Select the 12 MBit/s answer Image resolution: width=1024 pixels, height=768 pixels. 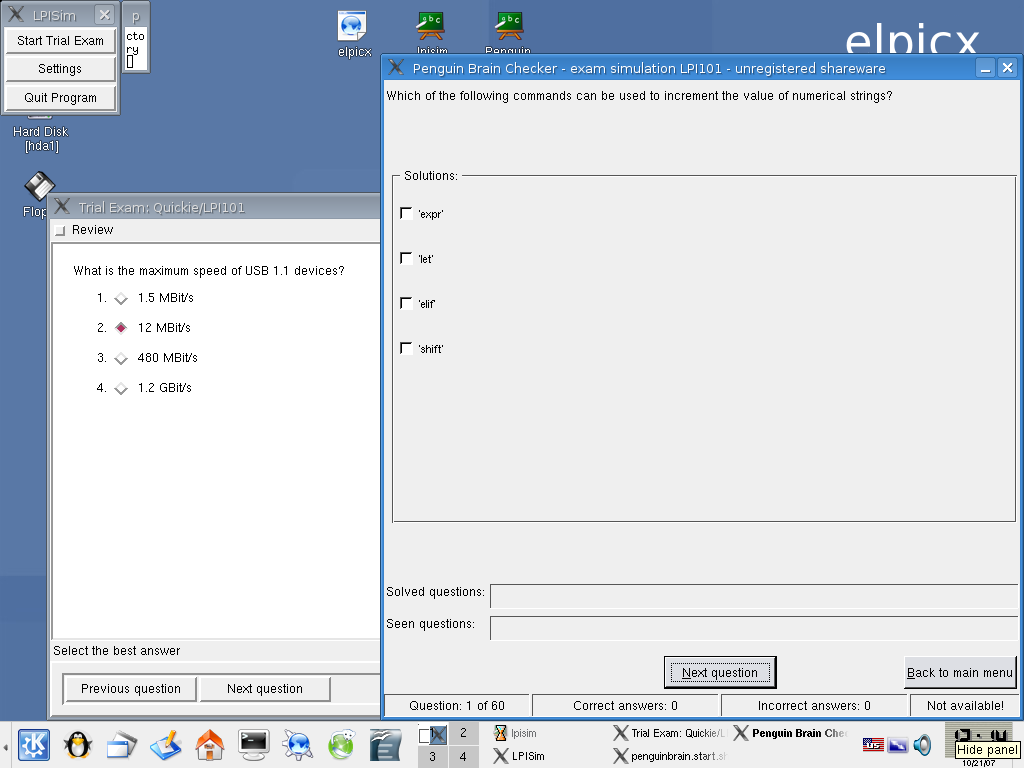point(121,328)
